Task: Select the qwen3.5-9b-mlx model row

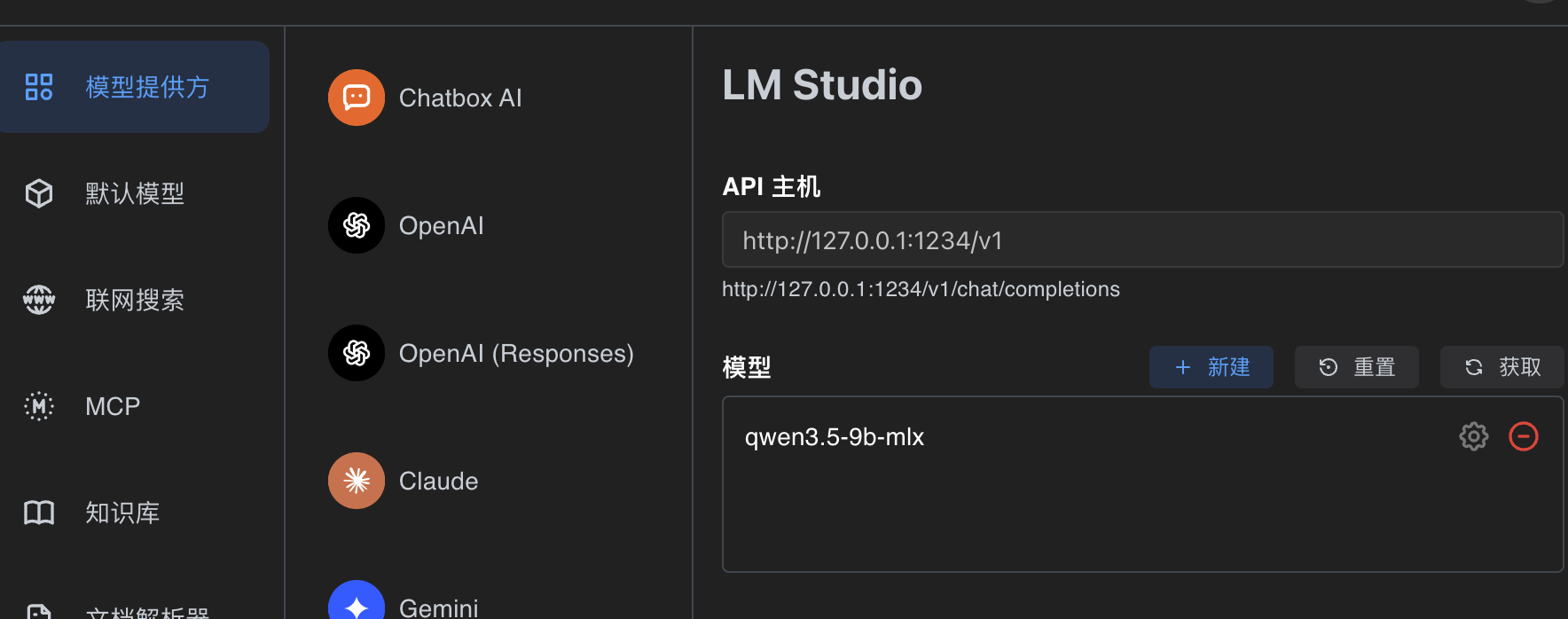Action: point(1142,436)
